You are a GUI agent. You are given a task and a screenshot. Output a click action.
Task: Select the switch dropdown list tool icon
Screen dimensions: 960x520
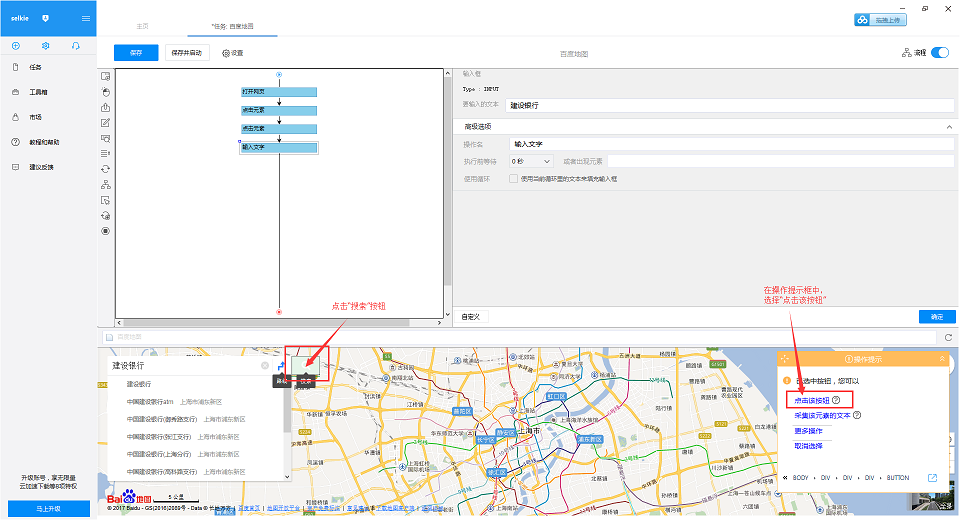(x=105, y=154)
